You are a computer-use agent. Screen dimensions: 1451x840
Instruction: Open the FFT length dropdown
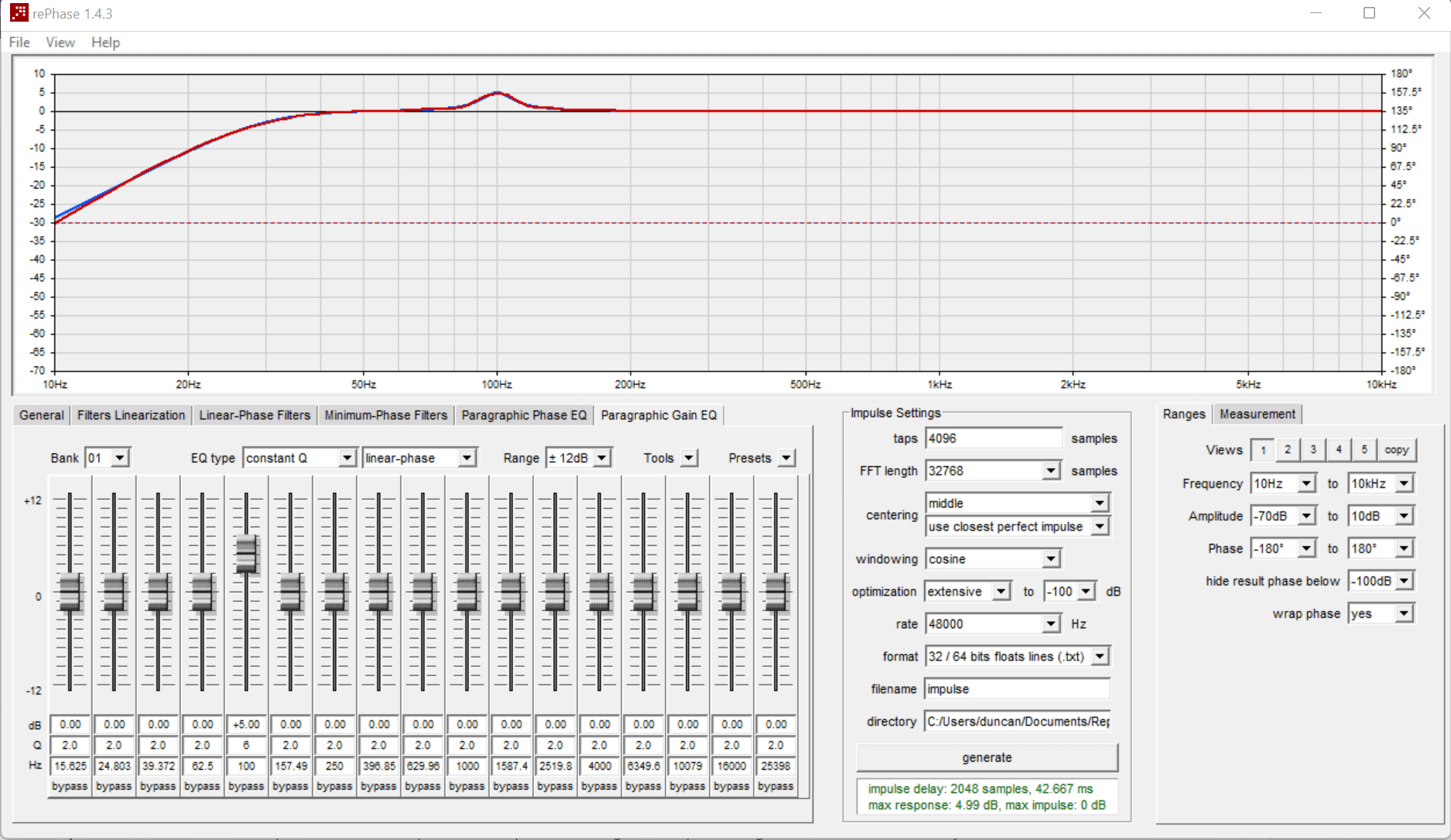point(993,470)
